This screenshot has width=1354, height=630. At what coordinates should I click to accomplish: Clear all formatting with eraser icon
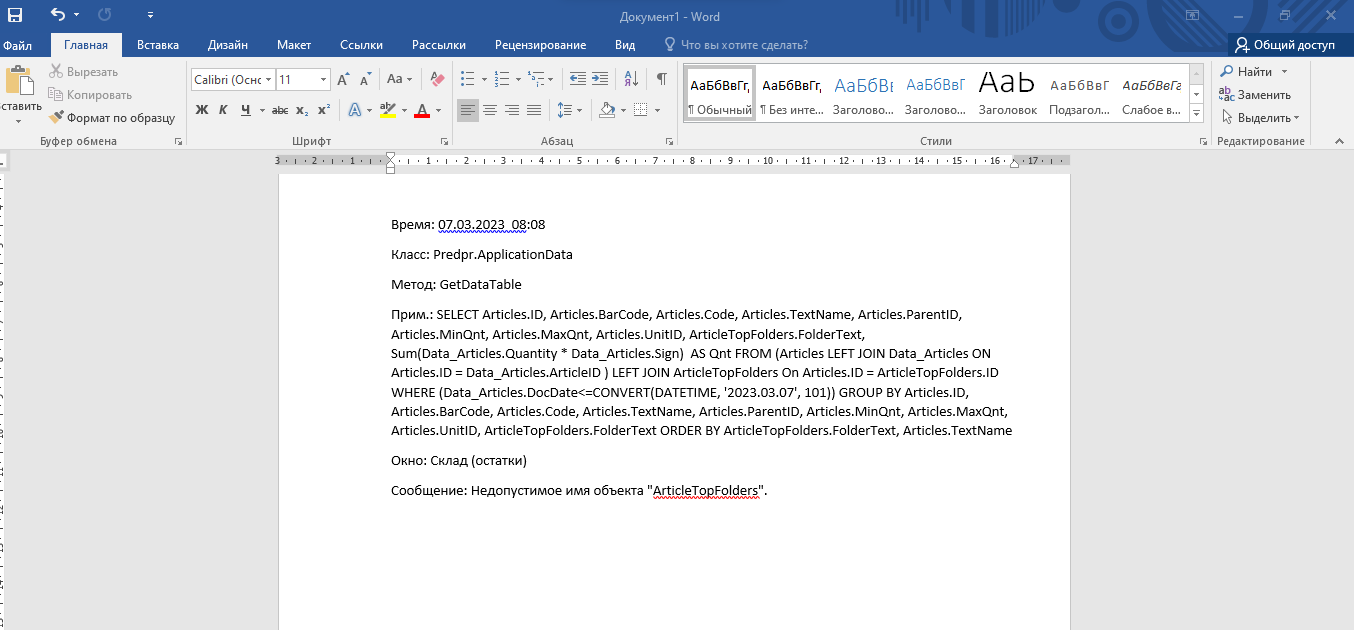[437, 79]
